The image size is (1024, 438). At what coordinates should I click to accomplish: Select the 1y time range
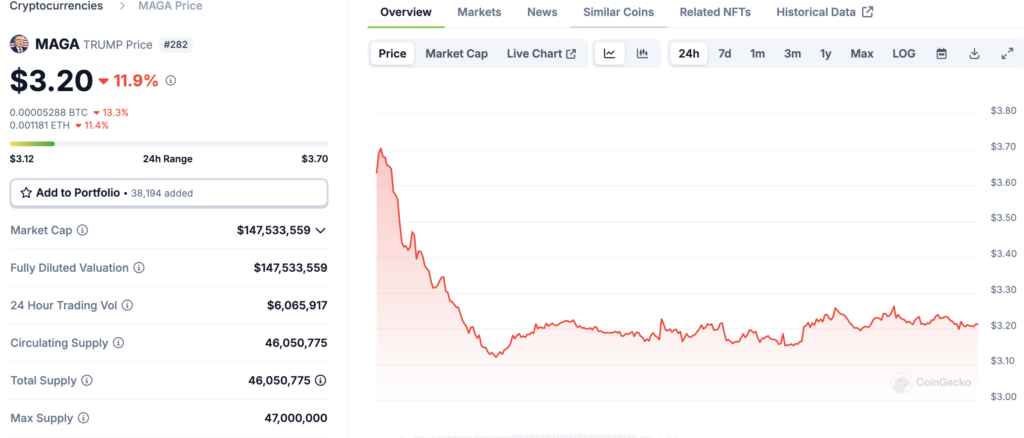[x=826, y=54]
